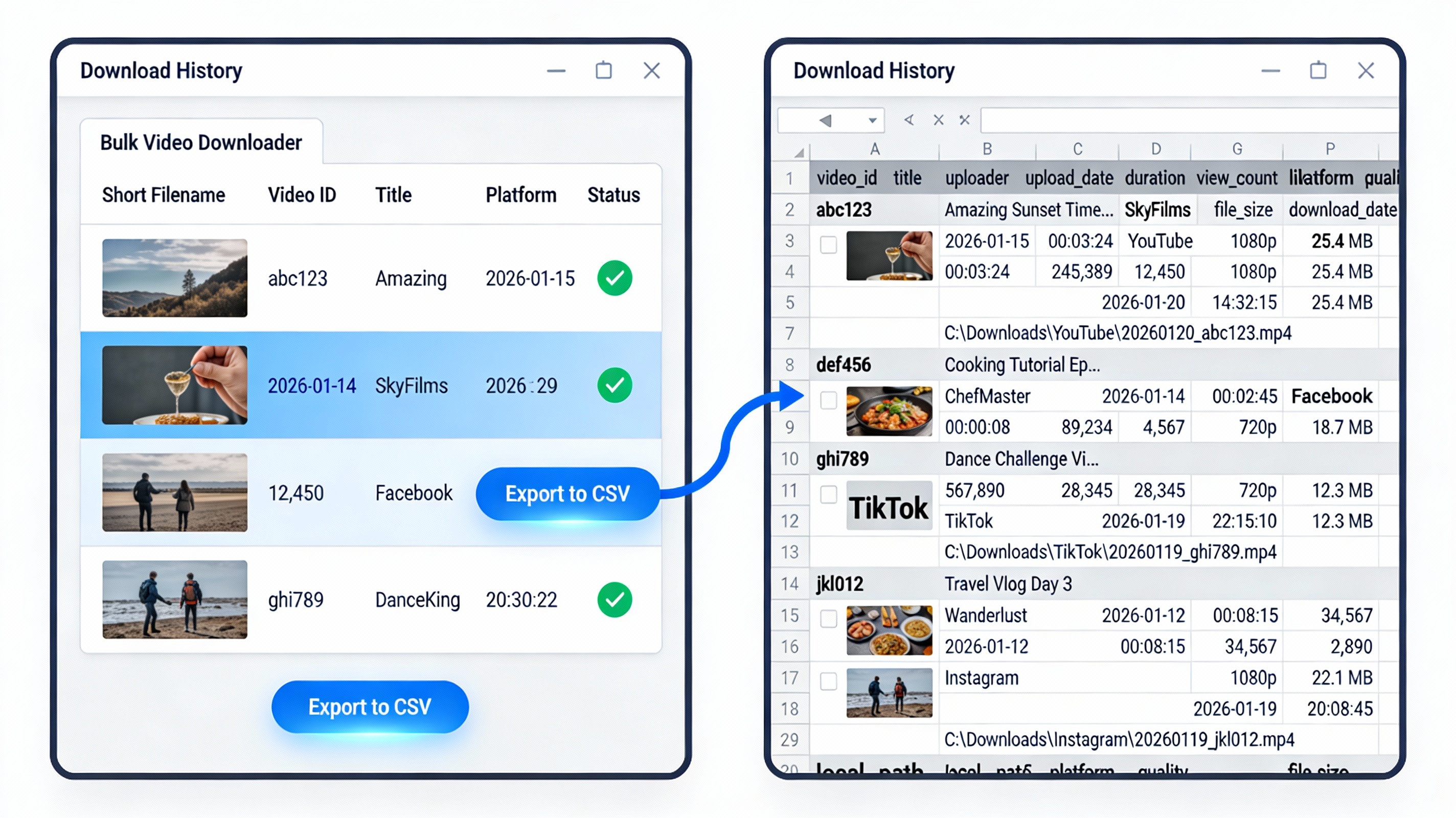Select the cocktail glass thumbnail in left window
This screenshot has height=818, width=1456.
175,385
